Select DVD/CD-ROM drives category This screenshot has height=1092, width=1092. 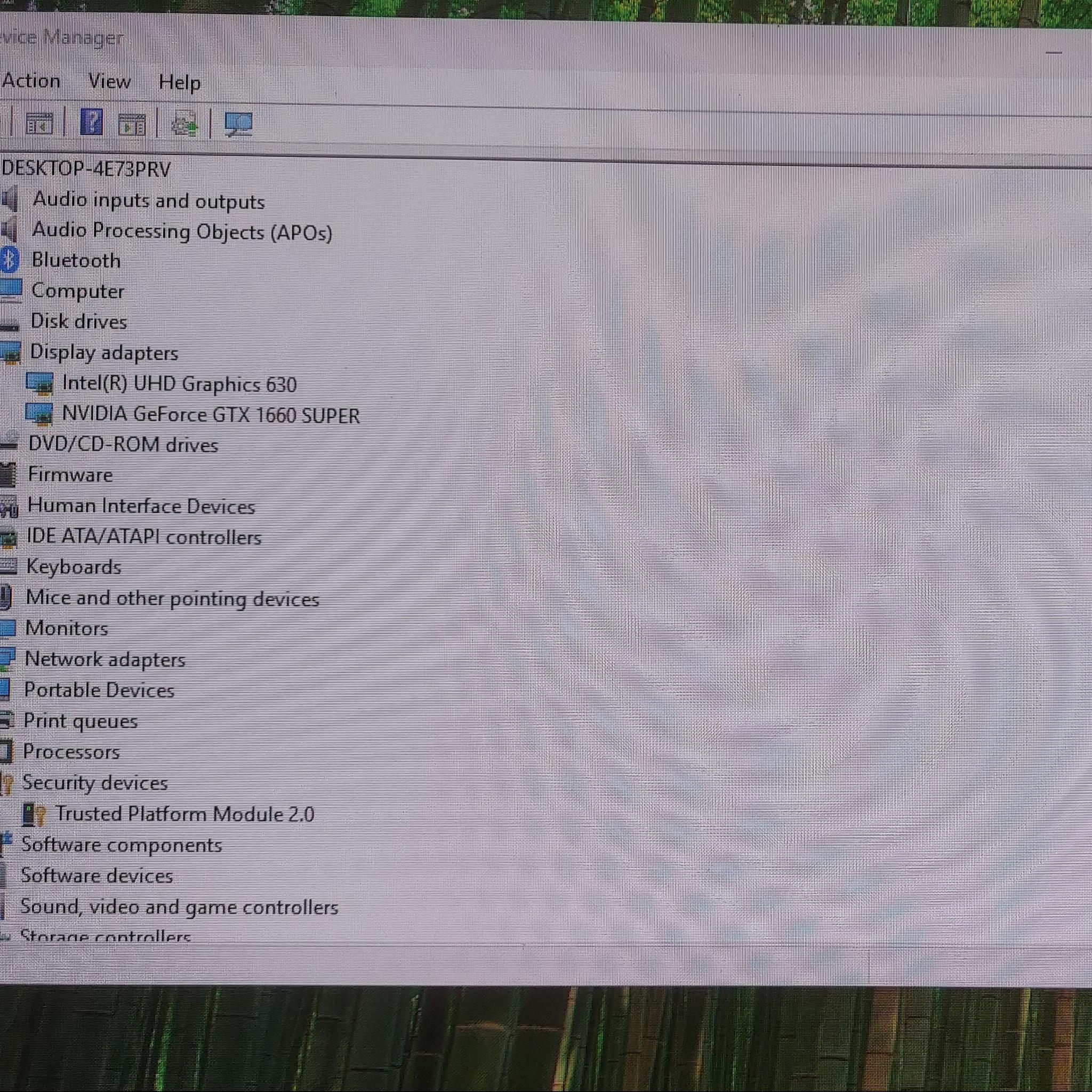click(x=123, y=444)
